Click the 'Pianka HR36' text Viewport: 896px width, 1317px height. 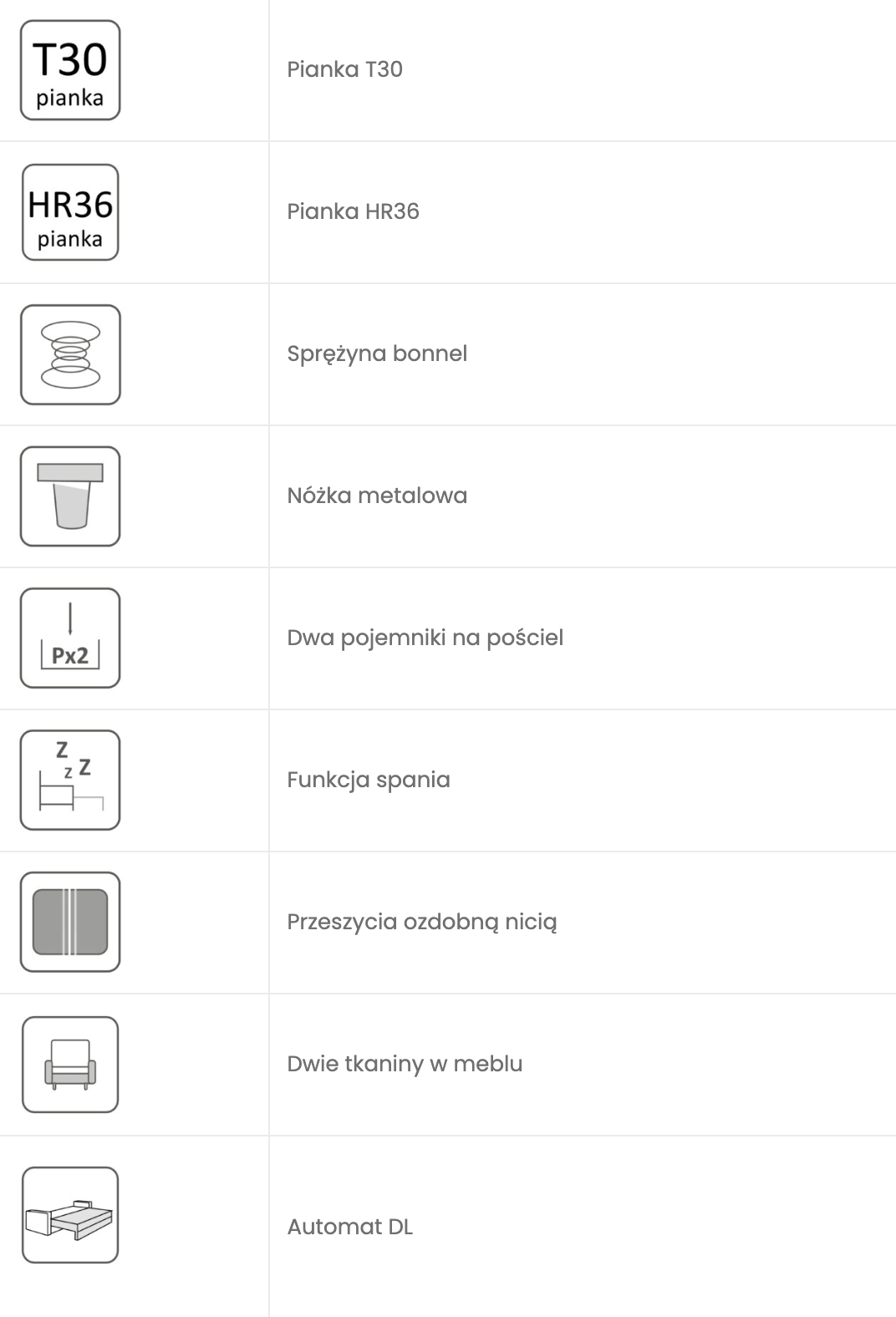tap(353, 211)
